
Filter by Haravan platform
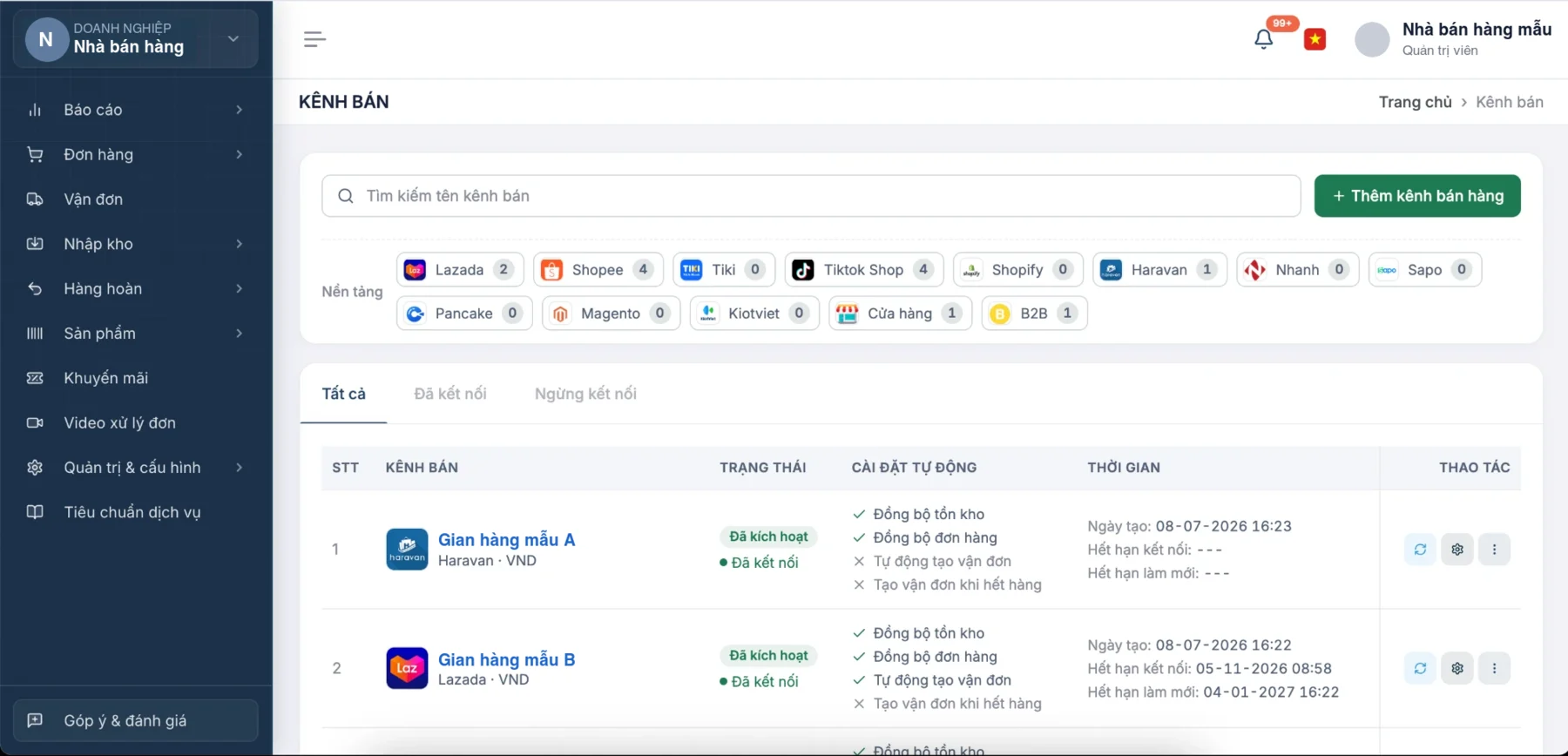1159,270
